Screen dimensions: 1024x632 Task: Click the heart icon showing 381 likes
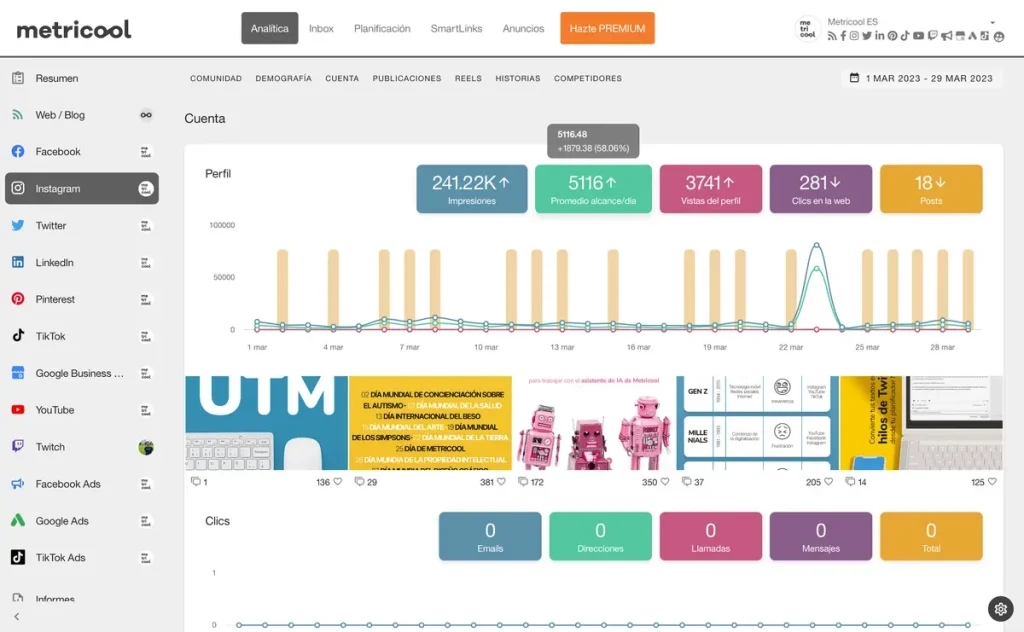click(x=501, y=482)
